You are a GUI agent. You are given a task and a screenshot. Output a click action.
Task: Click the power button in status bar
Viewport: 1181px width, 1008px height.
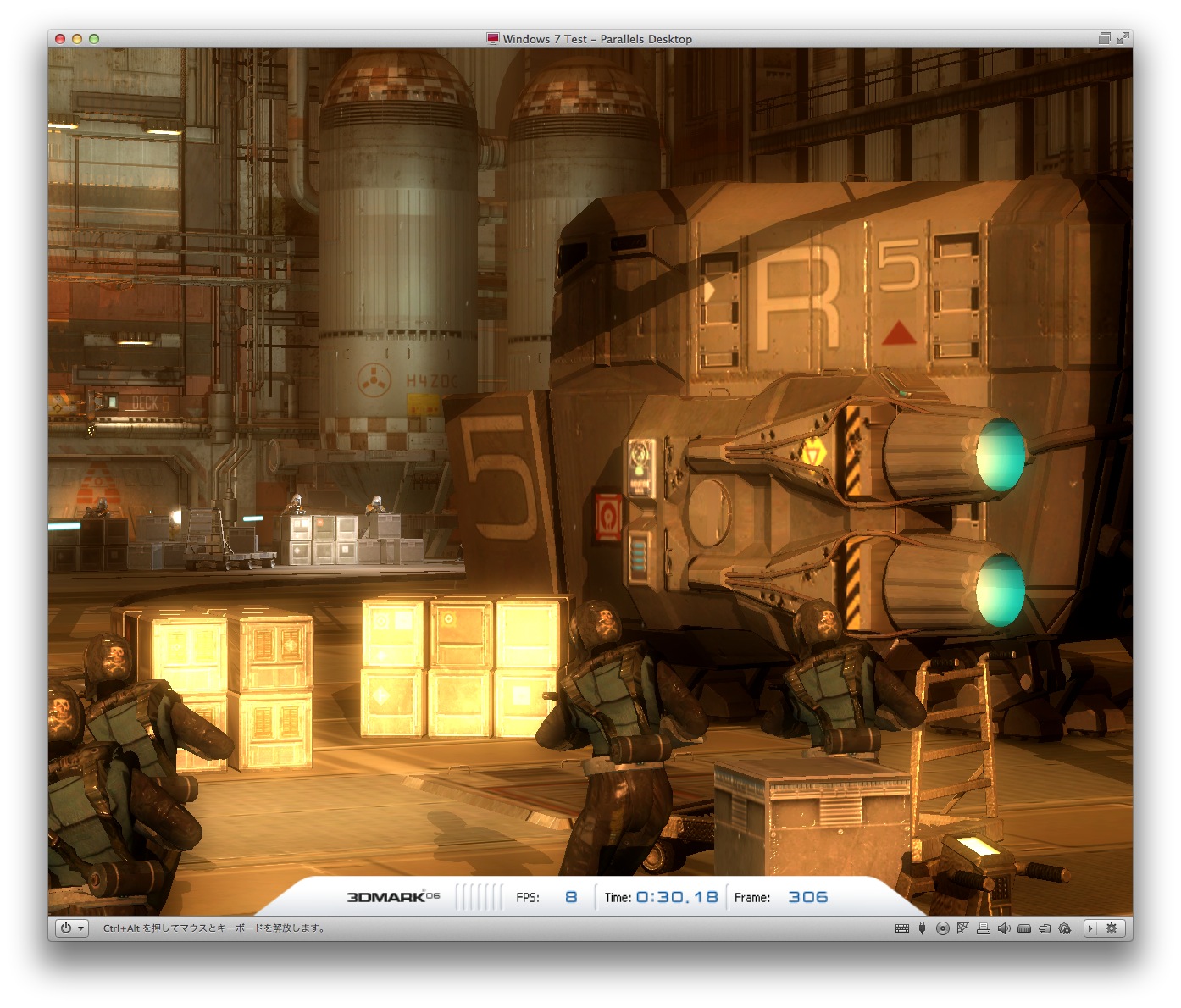click(65, 928)
